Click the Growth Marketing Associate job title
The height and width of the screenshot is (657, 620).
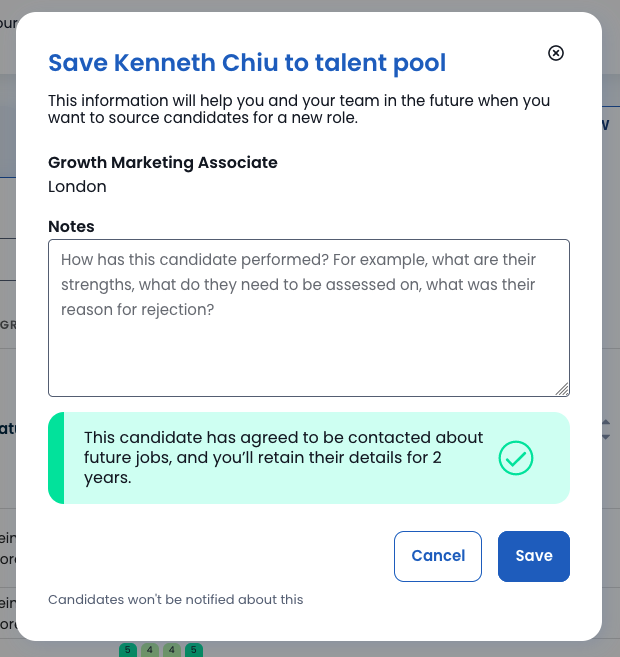(x=163, y=162)
